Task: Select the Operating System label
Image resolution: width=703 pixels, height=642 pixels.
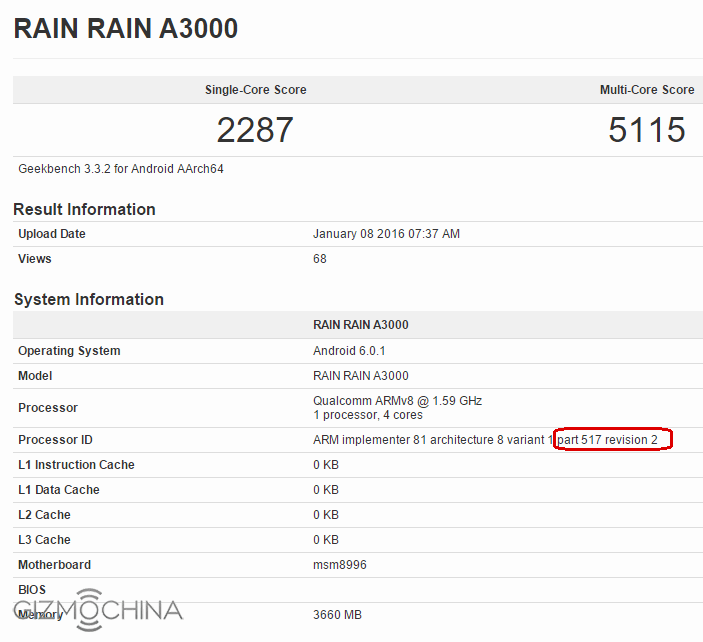Action: point(69,351)
